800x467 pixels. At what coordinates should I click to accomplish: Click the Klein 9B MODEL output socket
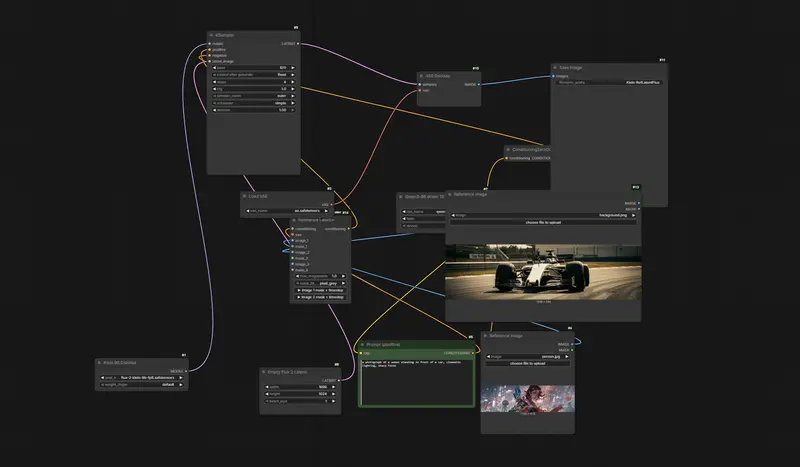click(x=186, y=371)
